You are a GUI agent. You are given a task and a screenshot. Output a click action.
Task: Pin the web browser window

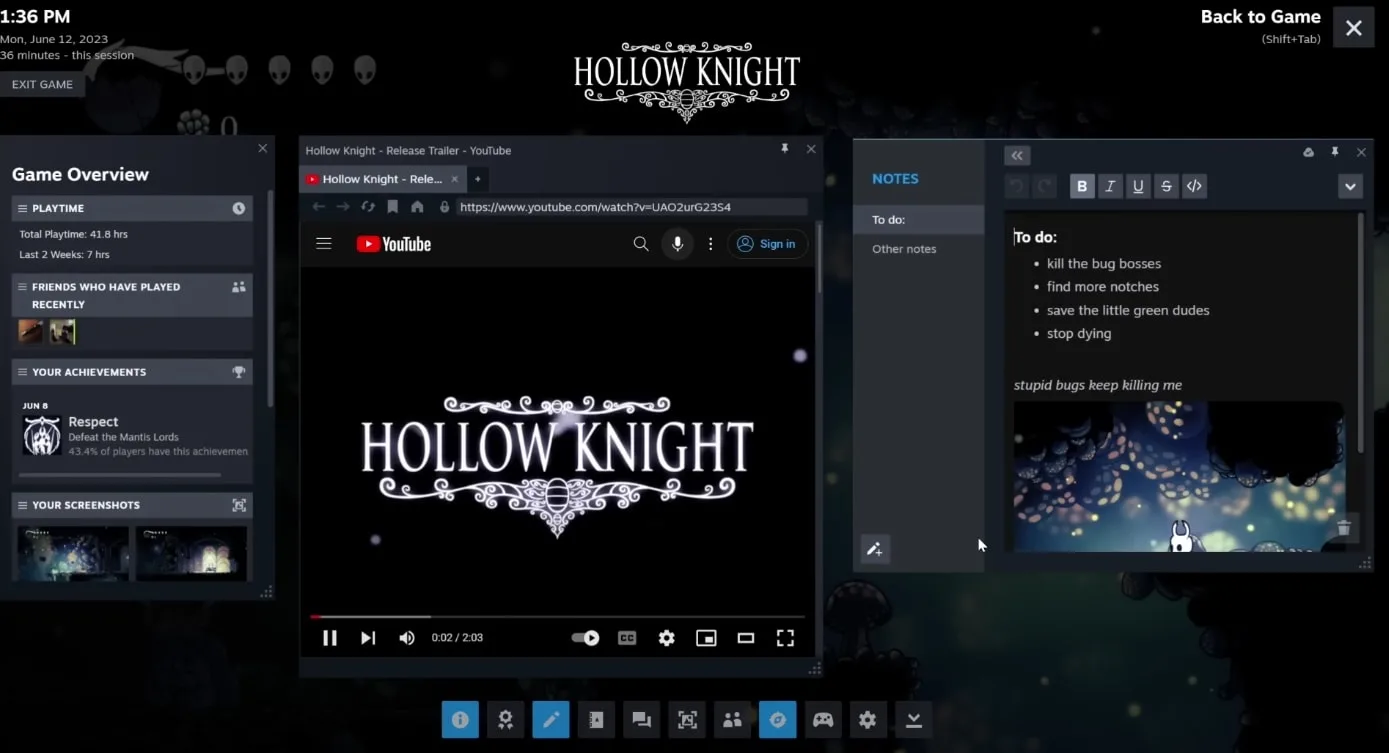(785, 148)
